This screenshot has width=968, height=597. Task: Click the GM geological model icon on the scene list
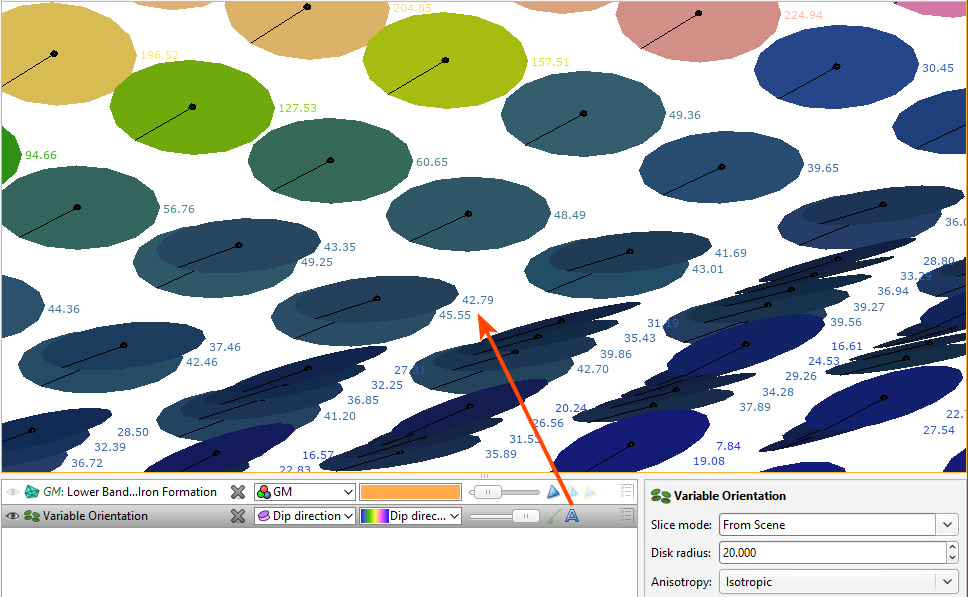pyautogui.click(x=33, y=491)
